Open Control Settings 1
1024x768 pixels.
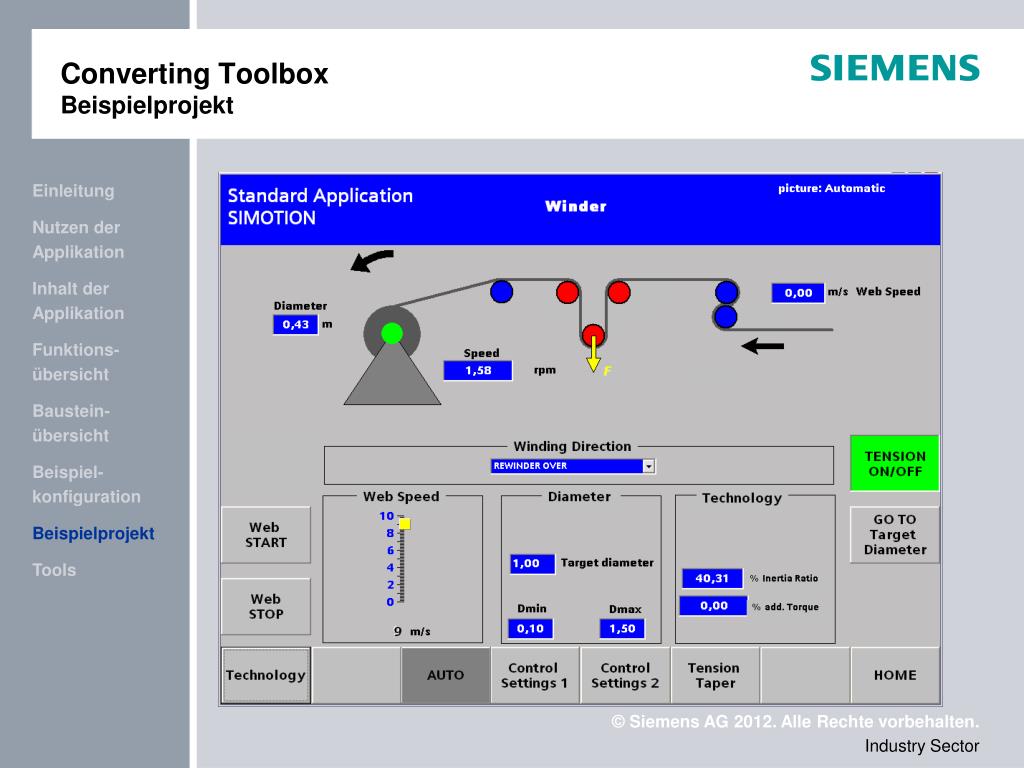[x=534, y=675]
